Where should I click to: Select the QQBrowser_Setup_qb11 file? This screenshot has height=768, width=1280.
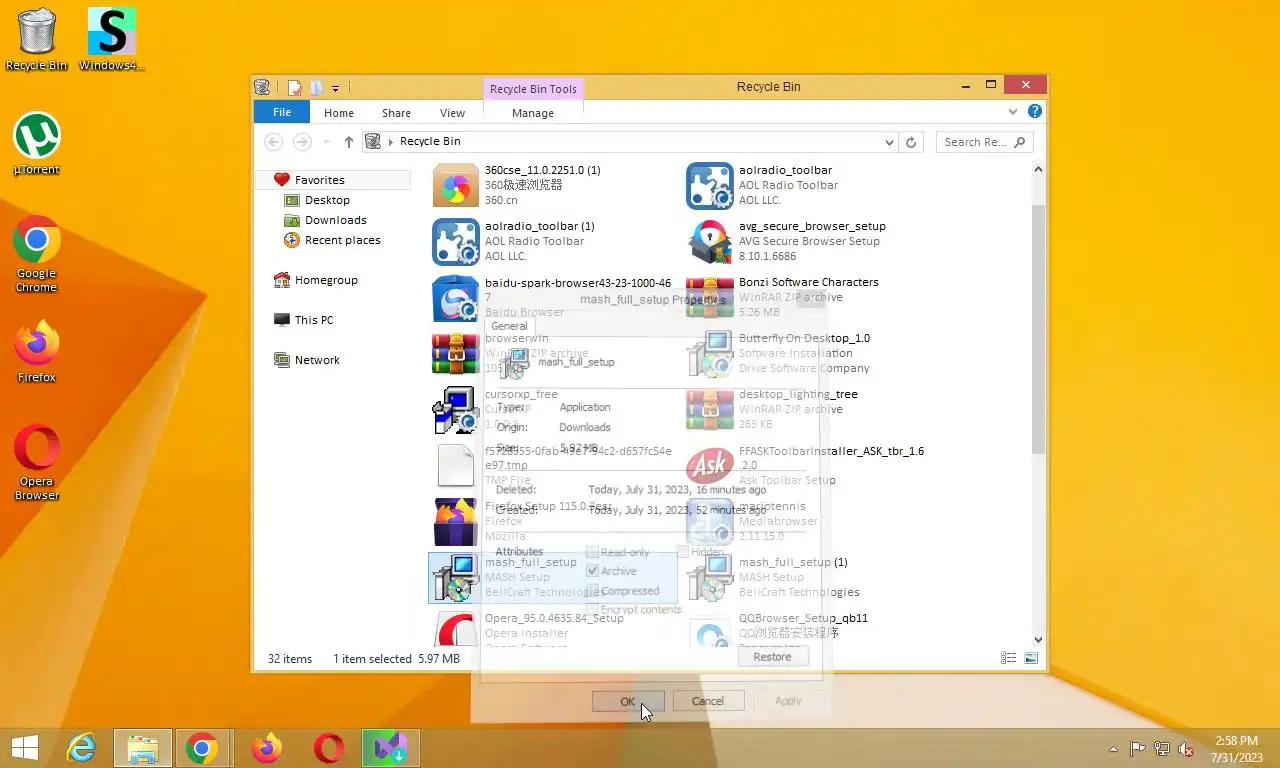[807, 631]
